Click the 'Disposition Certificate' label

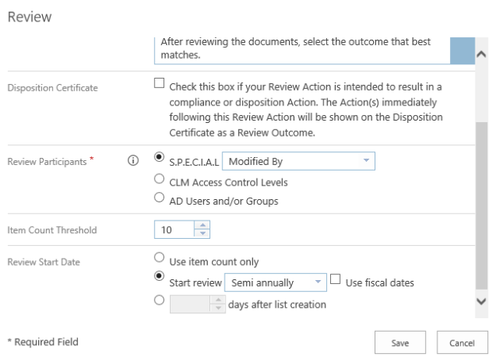point(53,88)
